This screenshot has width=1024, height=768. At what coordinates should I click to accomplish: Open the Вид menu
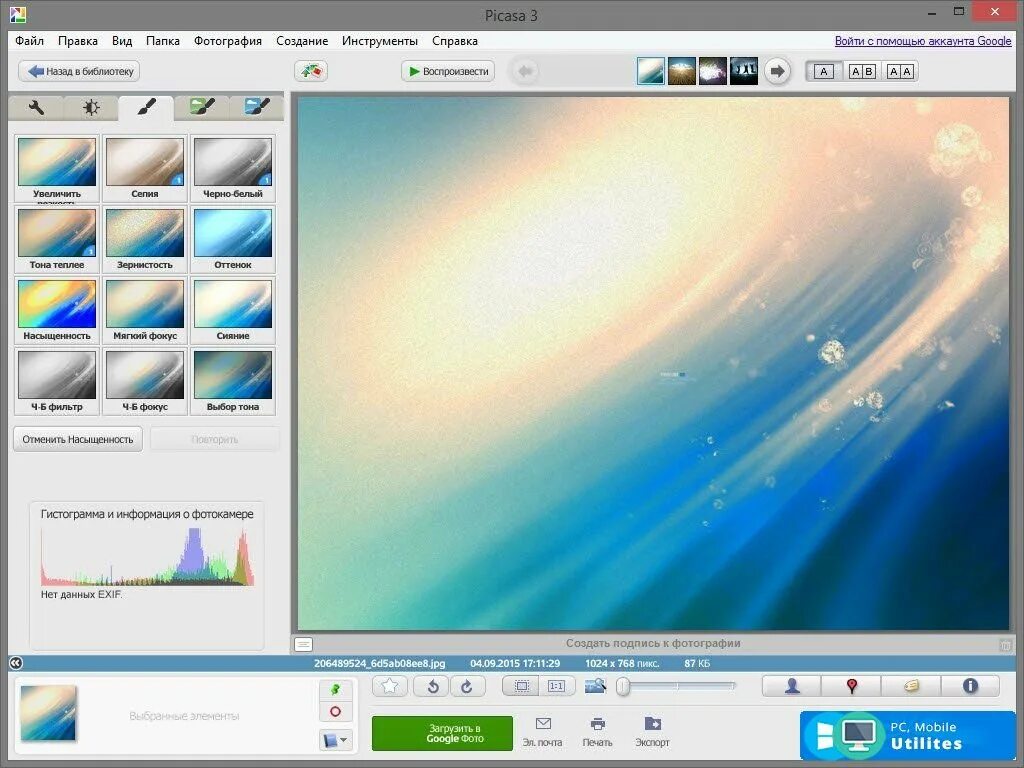coord(122,40)
